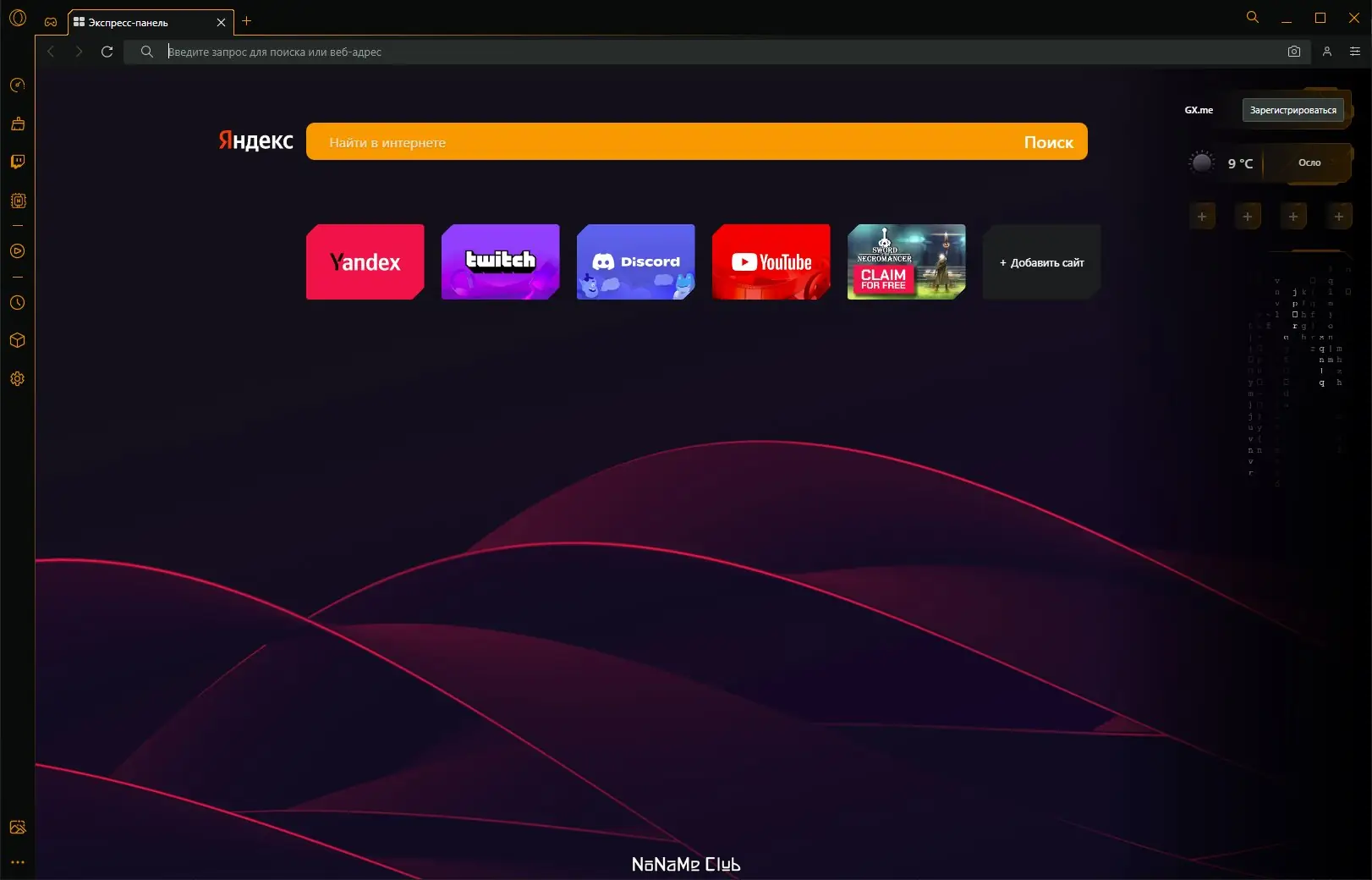Screen dimensions: 1372x880
Task: Open Settings gear in sidebar
Action: tap(18, 379)
